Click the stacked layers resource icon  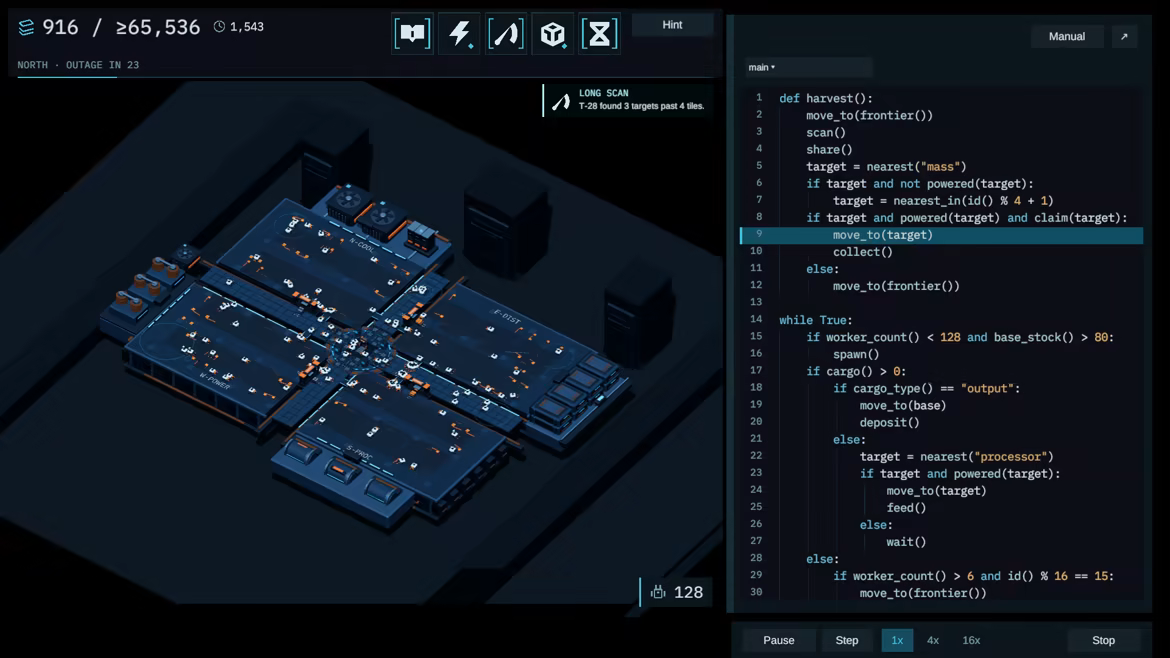pos(26,28)
